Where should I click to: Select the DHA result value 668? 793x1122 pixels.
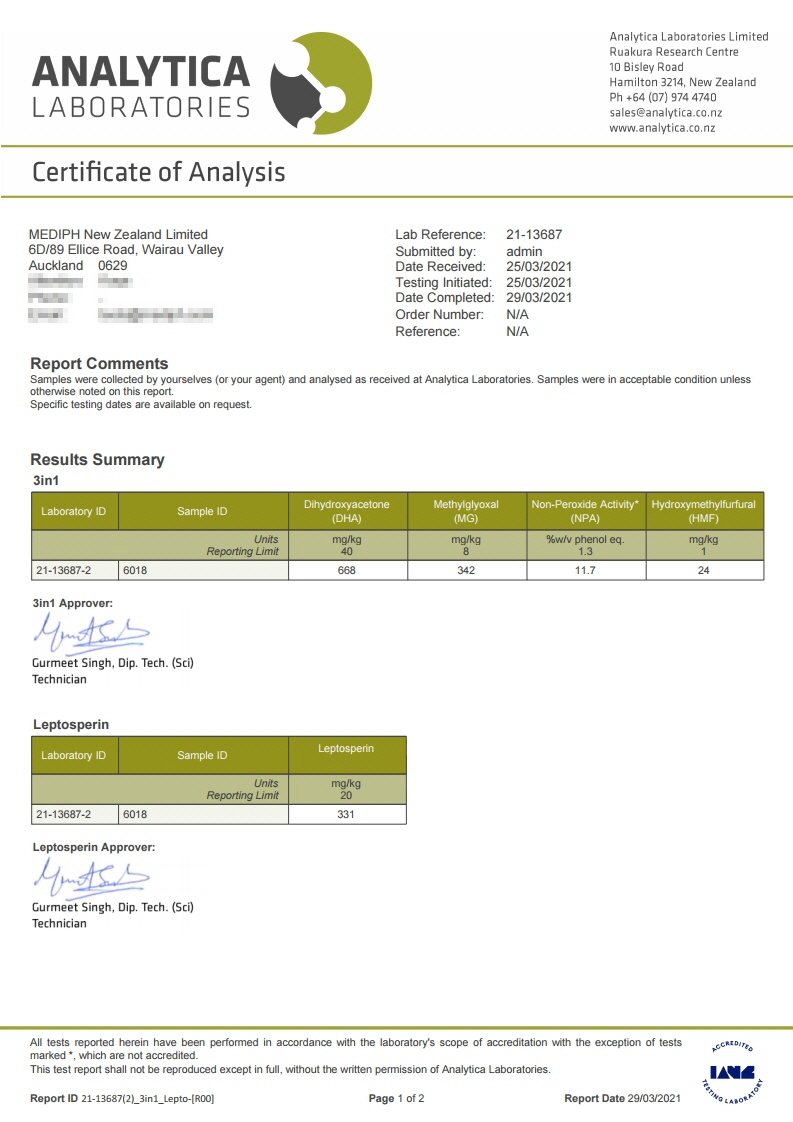pyautogui.click(x=347, y=570)
